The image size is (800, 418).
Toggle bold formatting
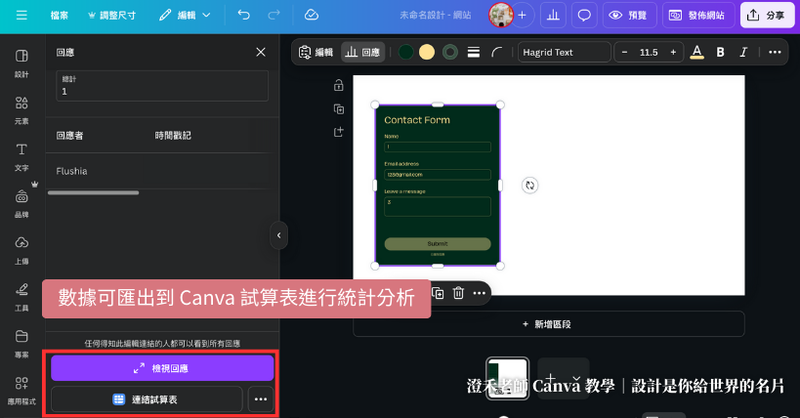coord(720,52)
